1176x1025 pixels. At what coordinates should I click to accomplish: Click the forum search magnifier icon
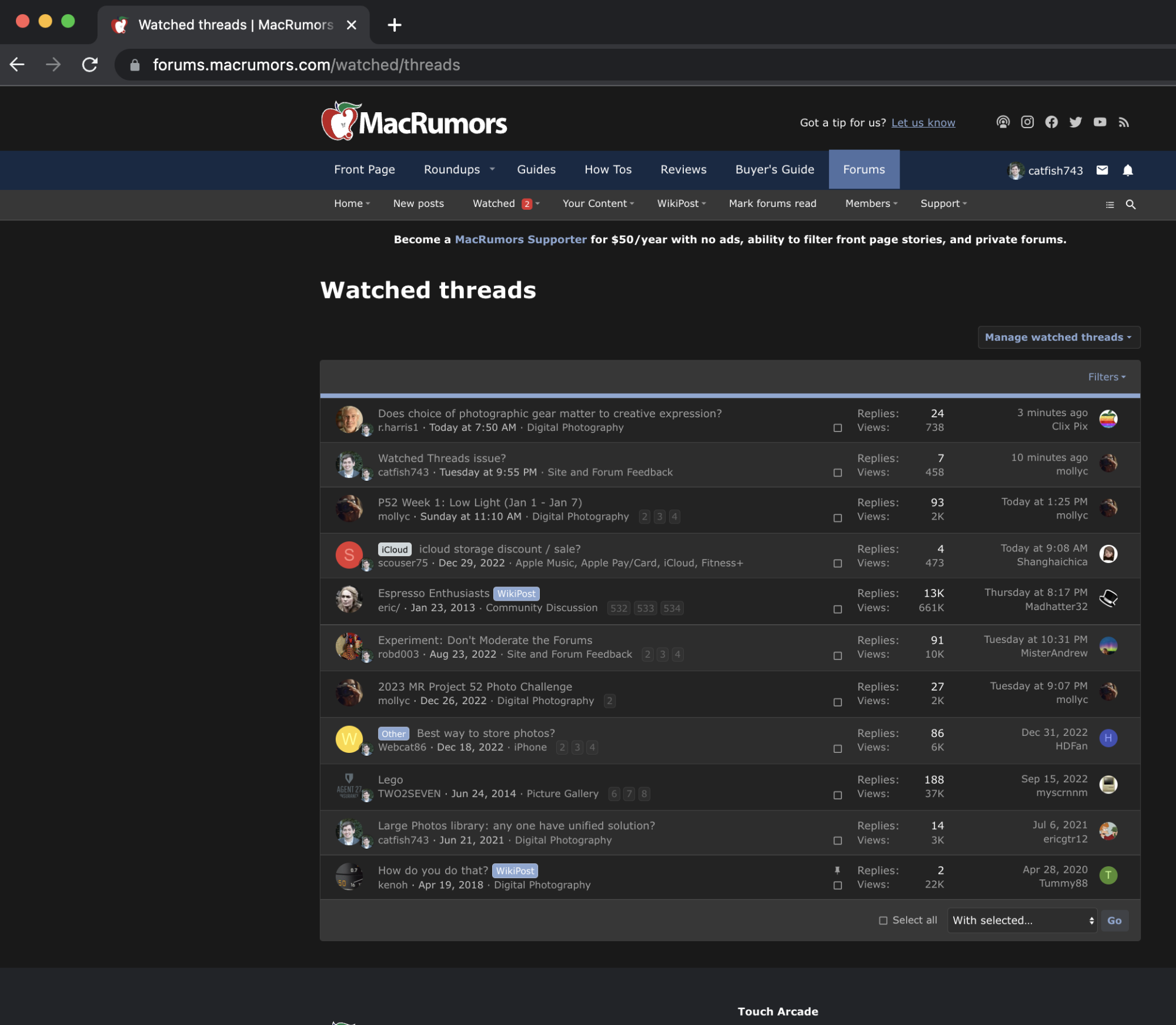coord(1131,205)
